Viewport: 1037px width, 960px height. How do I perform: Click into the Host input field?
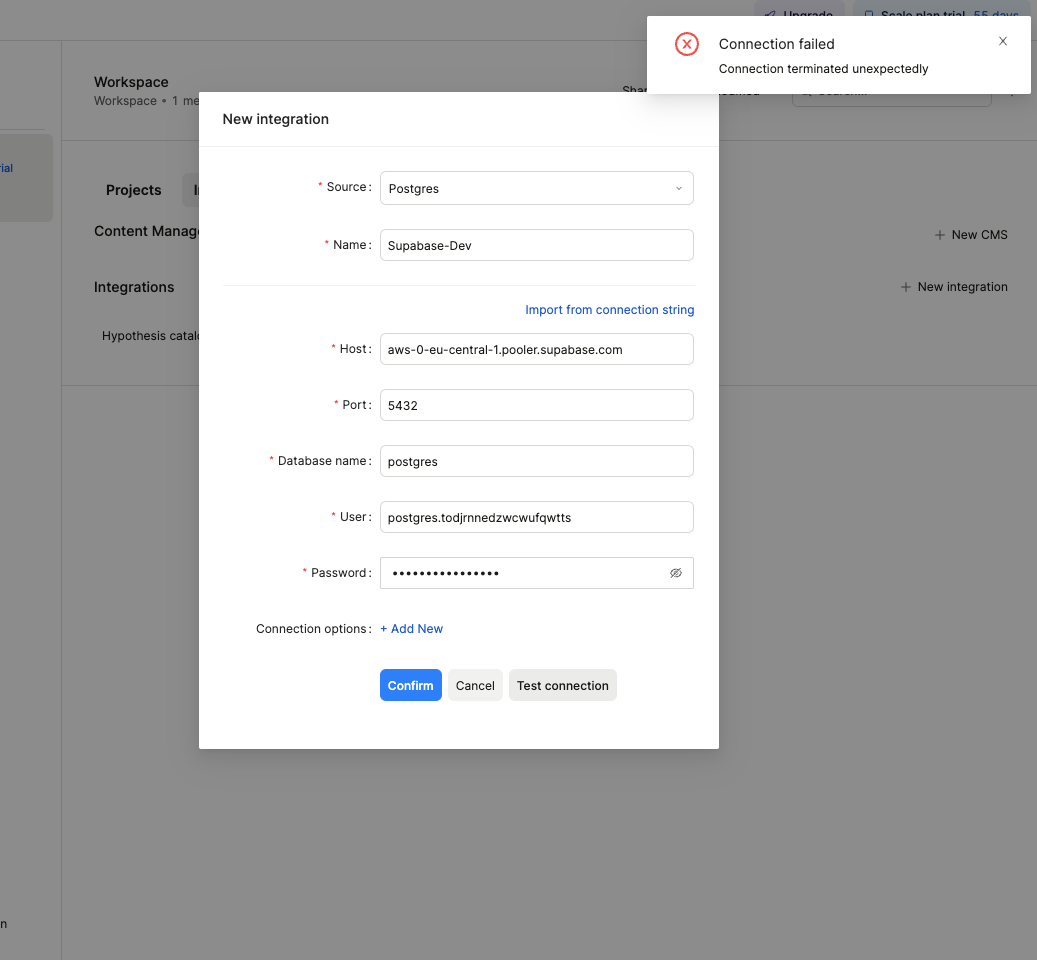click(536, 349)
